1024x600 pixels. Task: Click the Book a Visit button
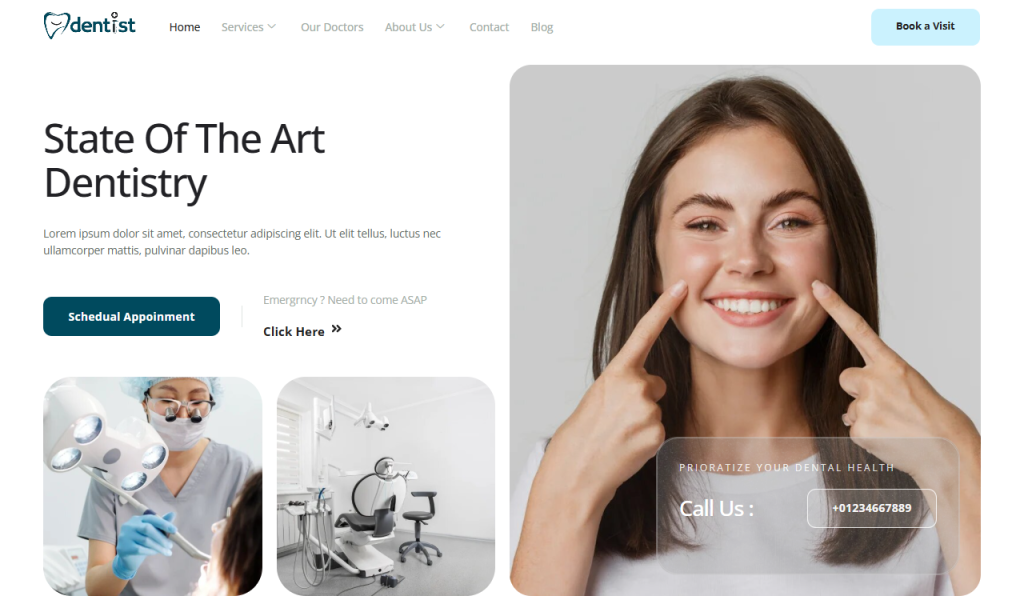tap(925, 27)
